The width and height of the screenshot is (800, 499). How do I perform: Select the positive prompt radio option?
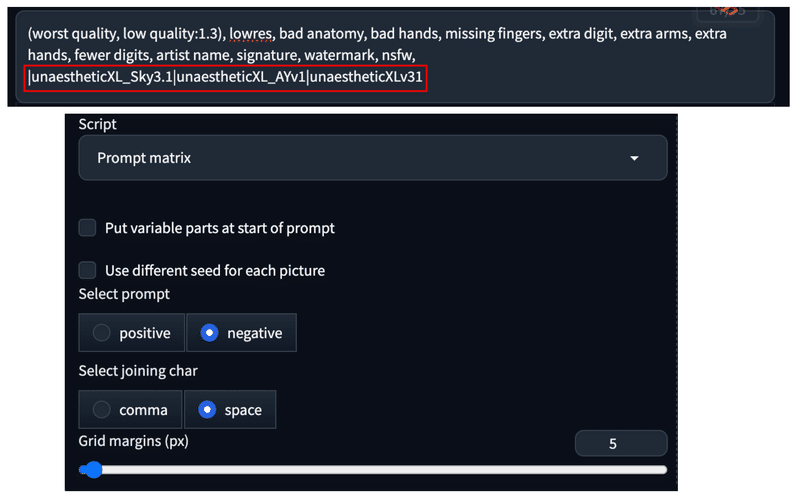132,333
